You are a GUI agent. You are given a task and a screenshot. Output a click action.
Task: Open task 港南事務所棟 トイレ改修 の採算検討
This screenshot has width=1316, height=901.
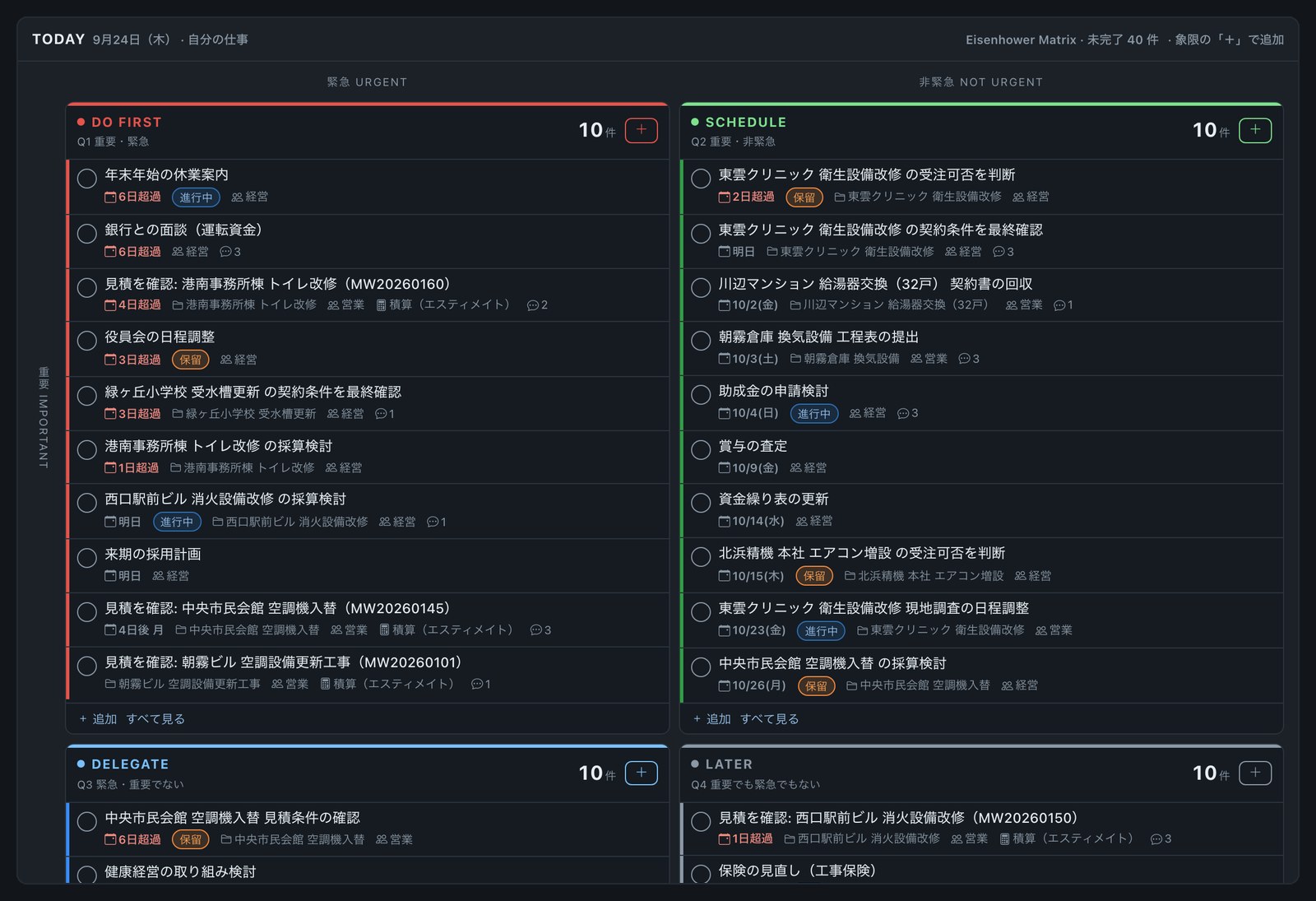tap(219, 446)
